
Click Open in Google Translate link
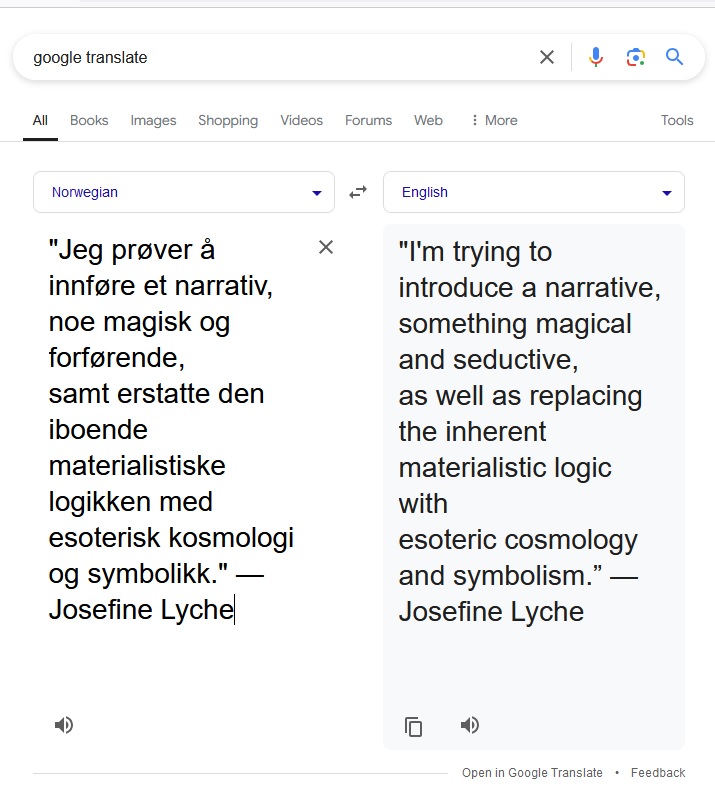(x=532, y=773)
